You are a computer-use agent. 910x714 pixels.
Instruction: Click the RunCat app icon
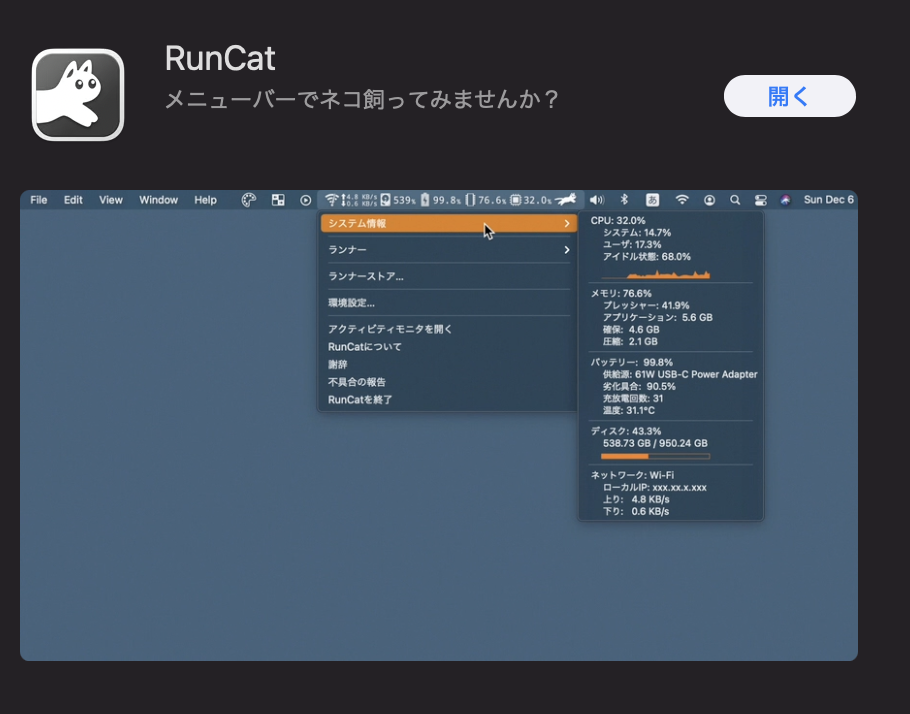pos(78,95)
